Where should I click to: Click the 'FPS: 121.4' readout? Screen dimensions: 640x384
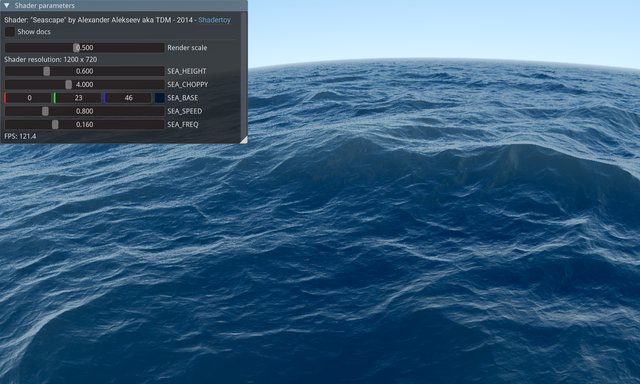[x=20, y=136]
